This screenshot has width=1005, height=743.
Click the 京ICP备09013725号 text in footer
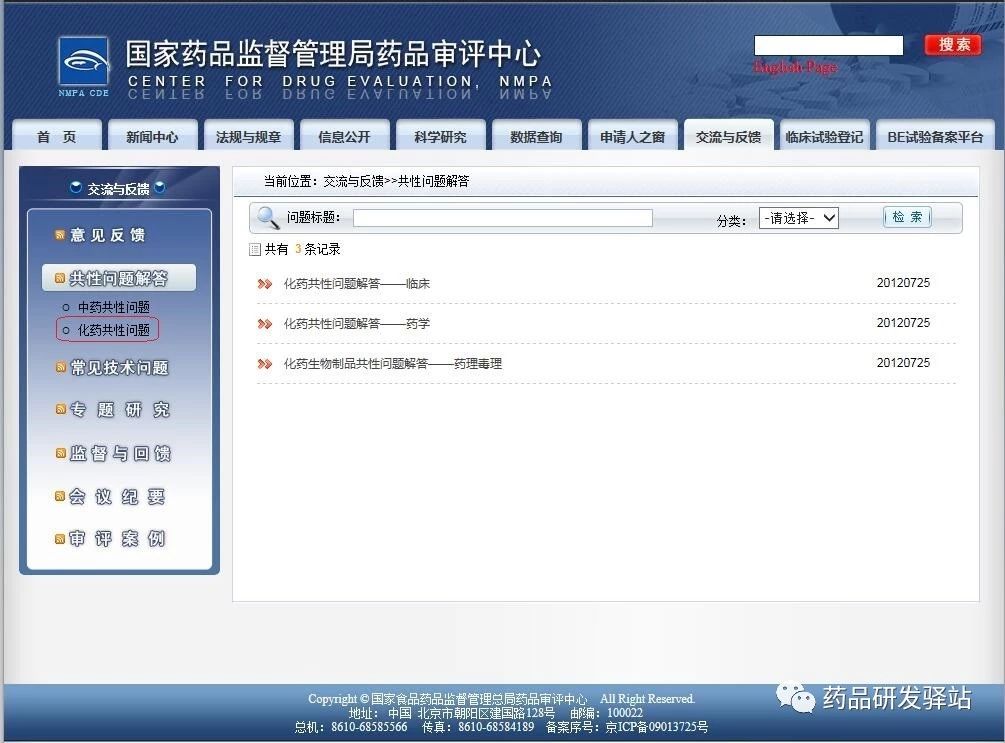point(657,727)
